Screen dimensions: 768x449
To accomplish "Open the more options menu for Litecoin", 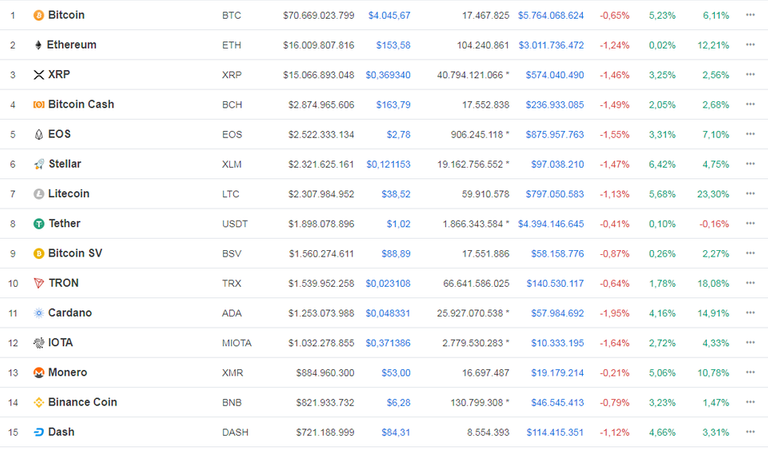I will point(750,194).
